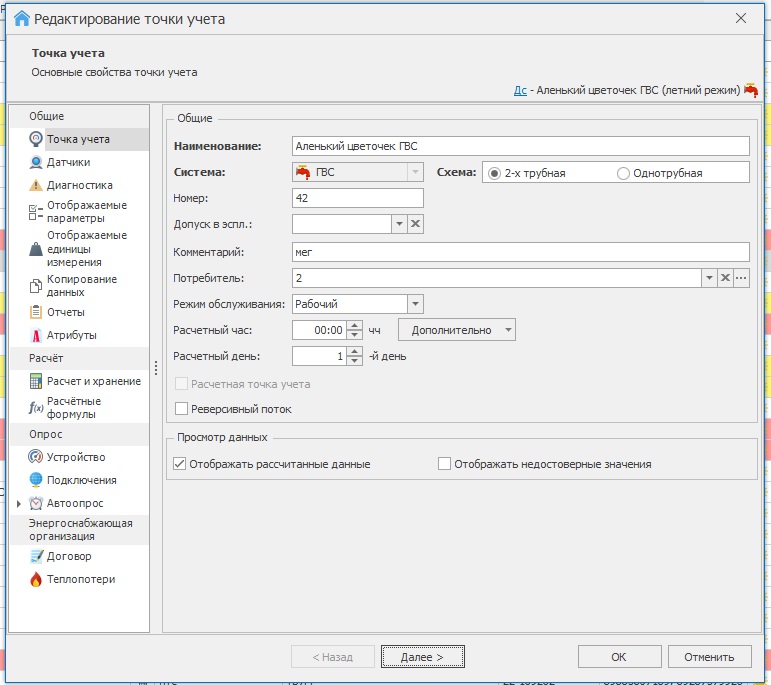Click the Далее > button

click(x=422, y=657)
